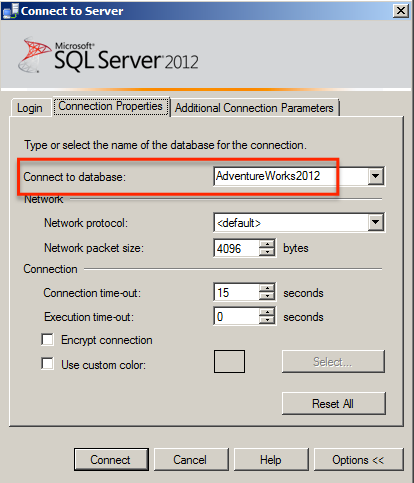This screenshot has width=414, height=483.
Task: Click the Connect to Server title bar icon
Action: [x=10, y=11]
